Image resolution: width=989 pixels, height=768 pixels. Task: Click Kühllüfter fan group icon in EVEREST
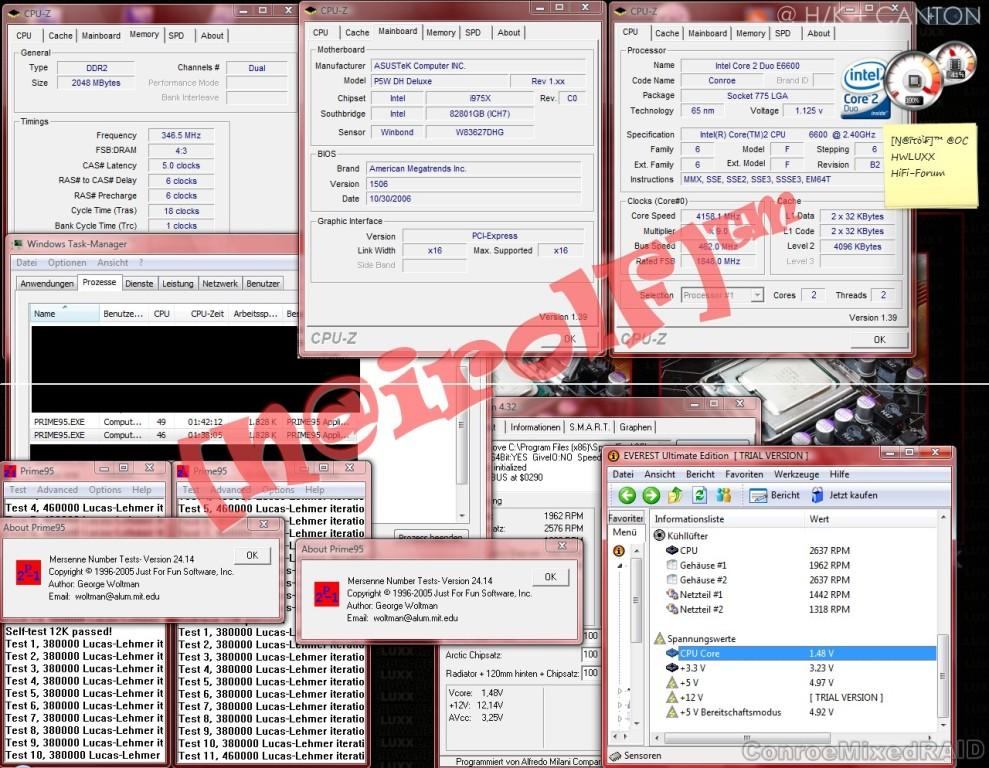pos(660,535)
